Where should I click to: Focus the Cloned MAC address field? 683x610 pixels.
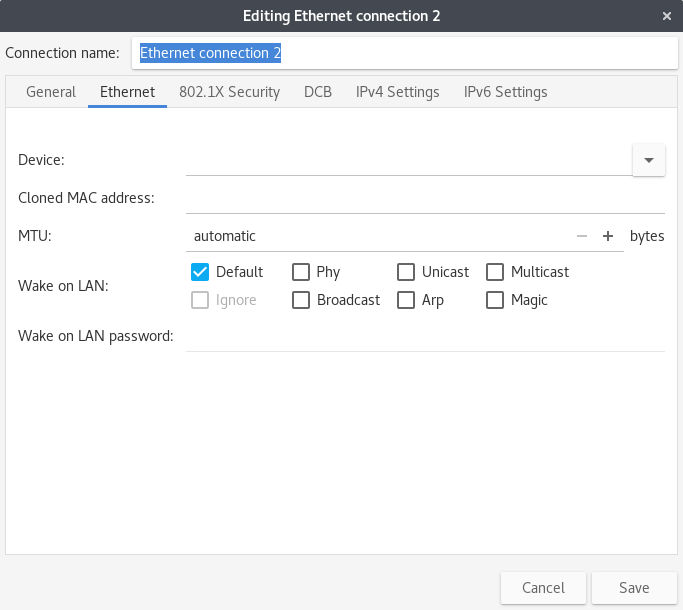tap(425, 198)
